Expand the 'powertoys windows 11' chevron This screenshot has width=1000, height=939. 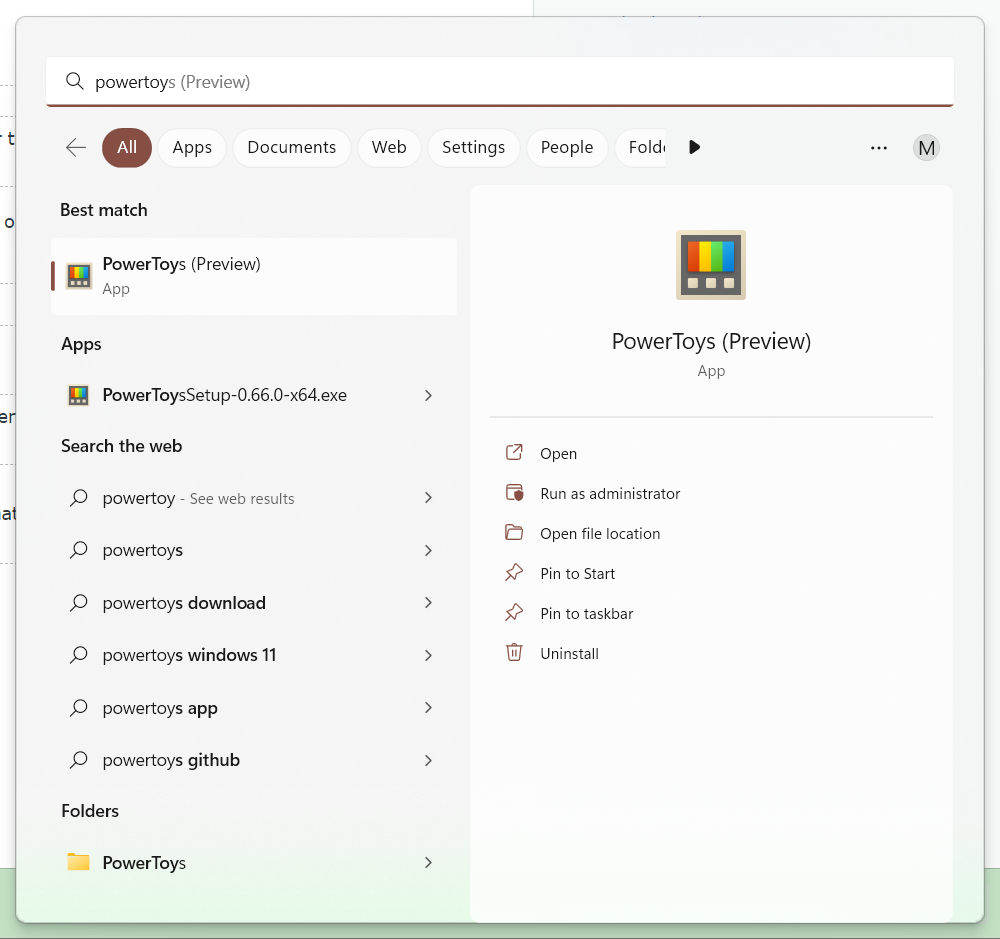429,655
